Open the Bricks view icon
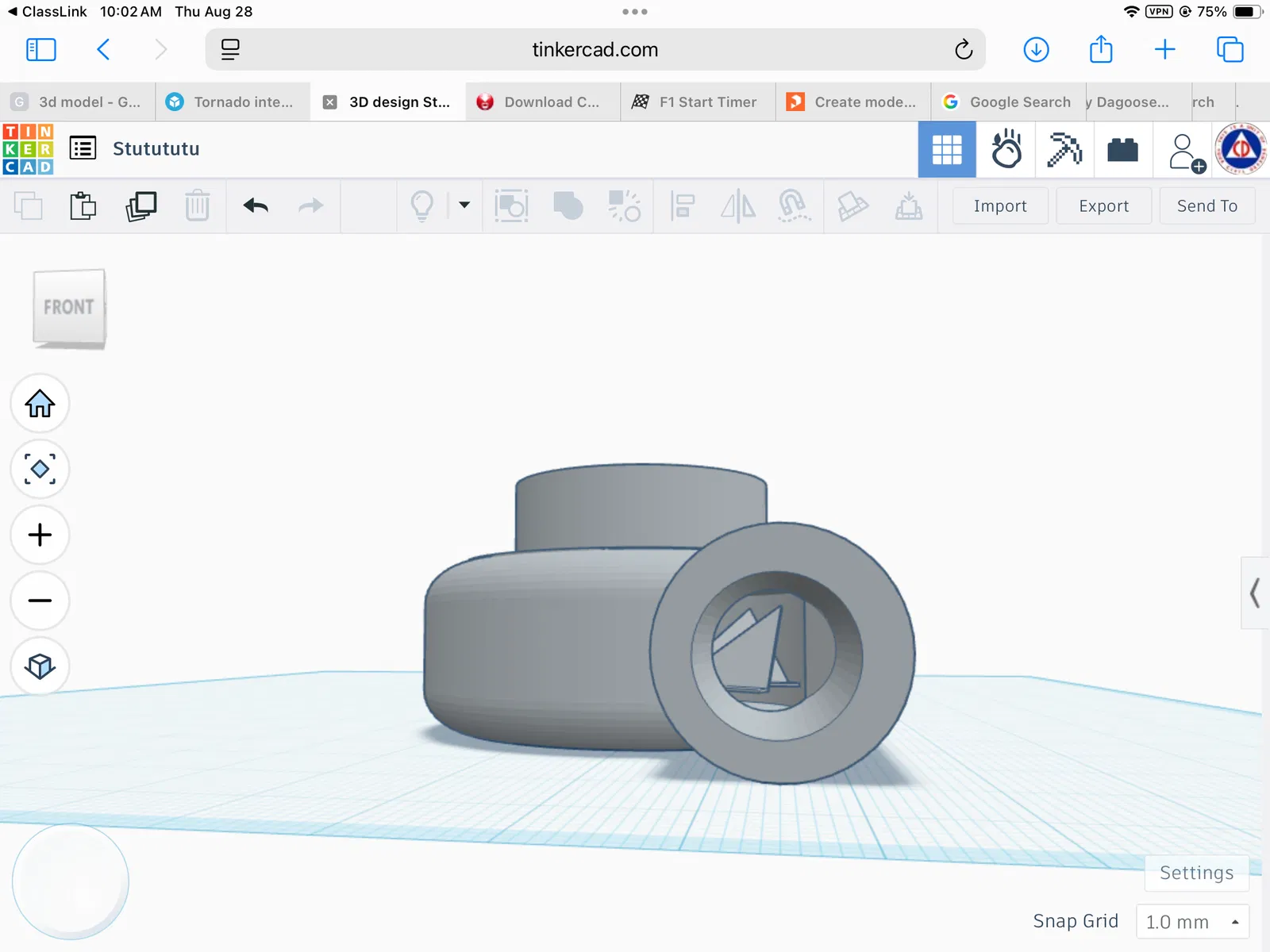 pos(1122,149)
